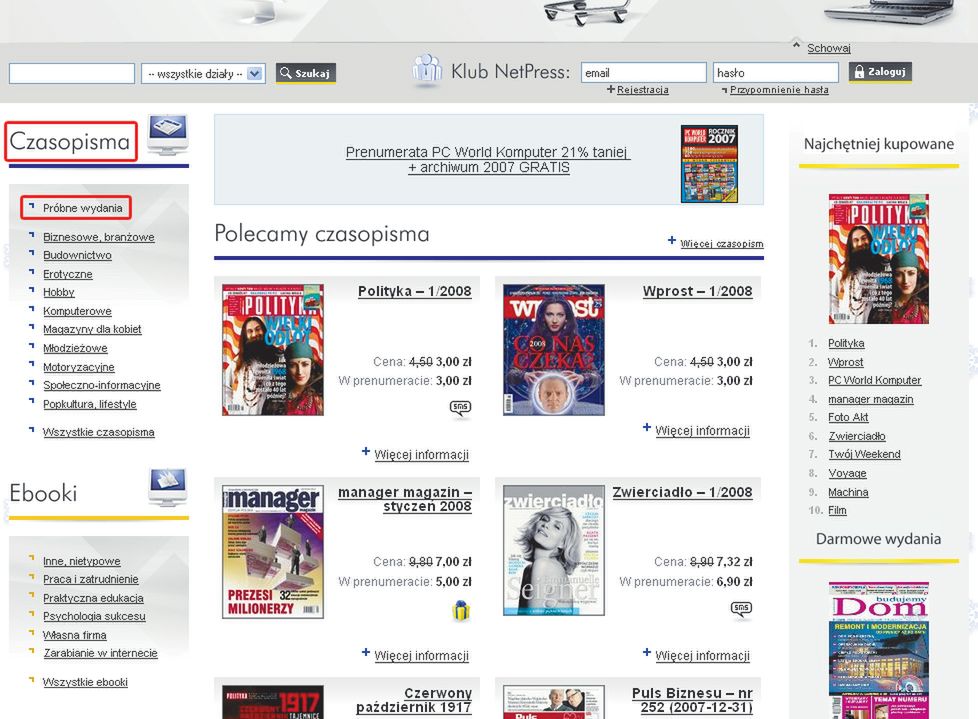This screenshot has height=719, width=978.
Task: Open Wprost – 1/2008 title link
Action: point(697,291)
